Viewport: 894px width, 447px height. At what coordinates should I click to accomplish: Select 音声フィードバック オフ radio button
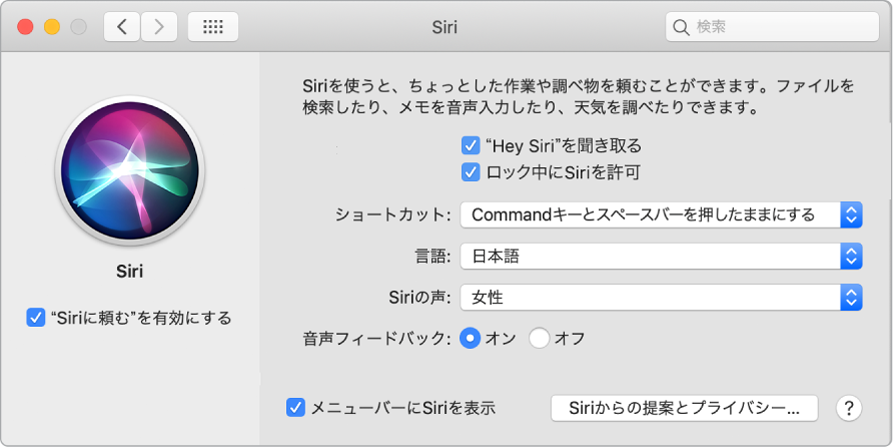(539, 339)
